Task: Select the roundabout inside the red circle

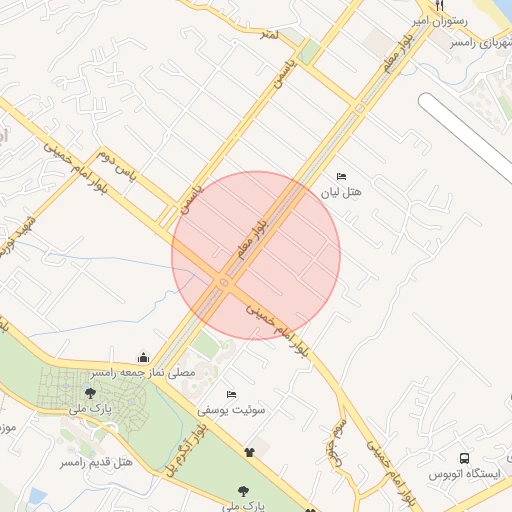Action: (x=224, y=283)
